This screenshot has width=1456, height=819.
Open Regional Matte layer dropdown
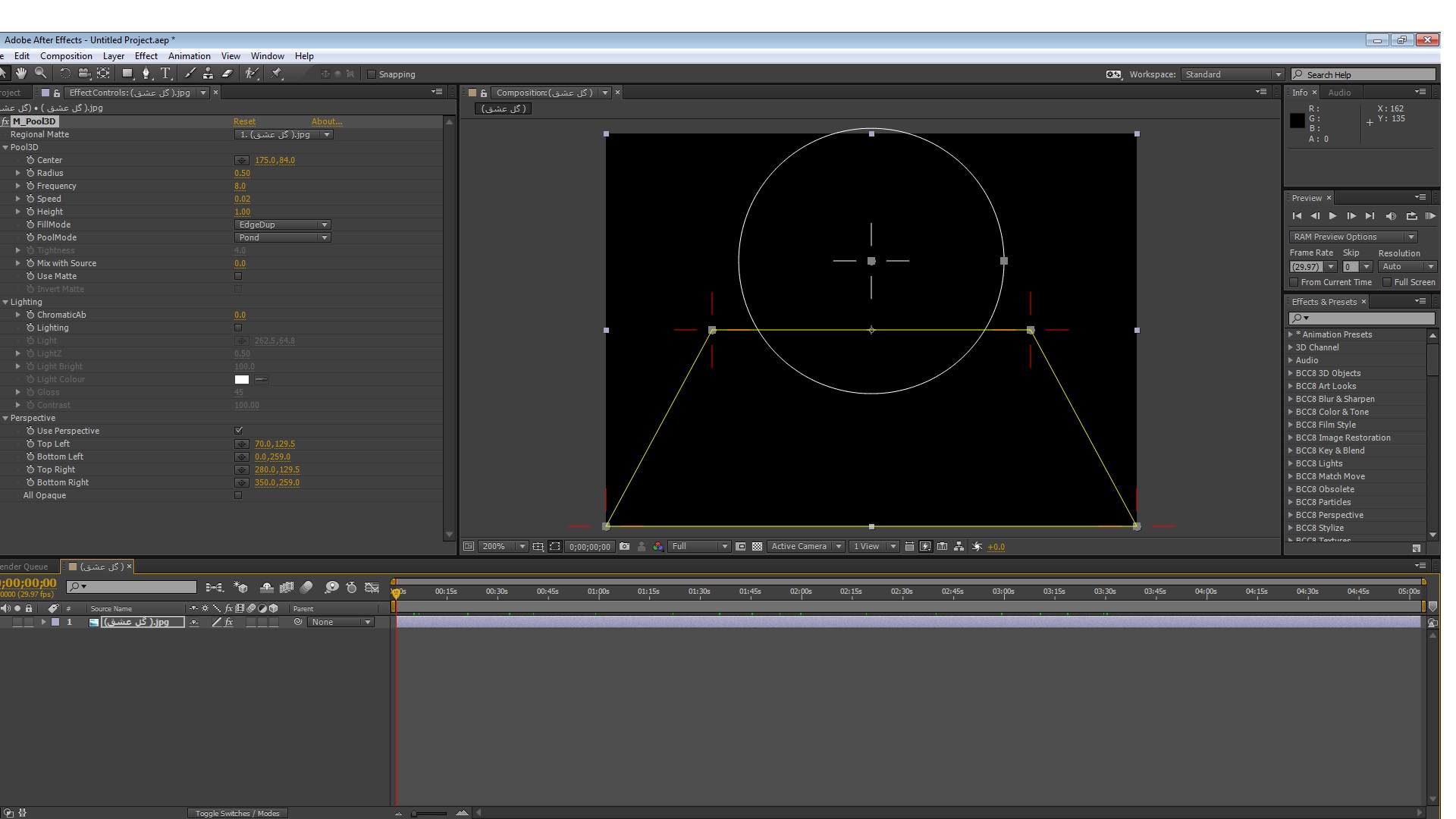(284, 134)
